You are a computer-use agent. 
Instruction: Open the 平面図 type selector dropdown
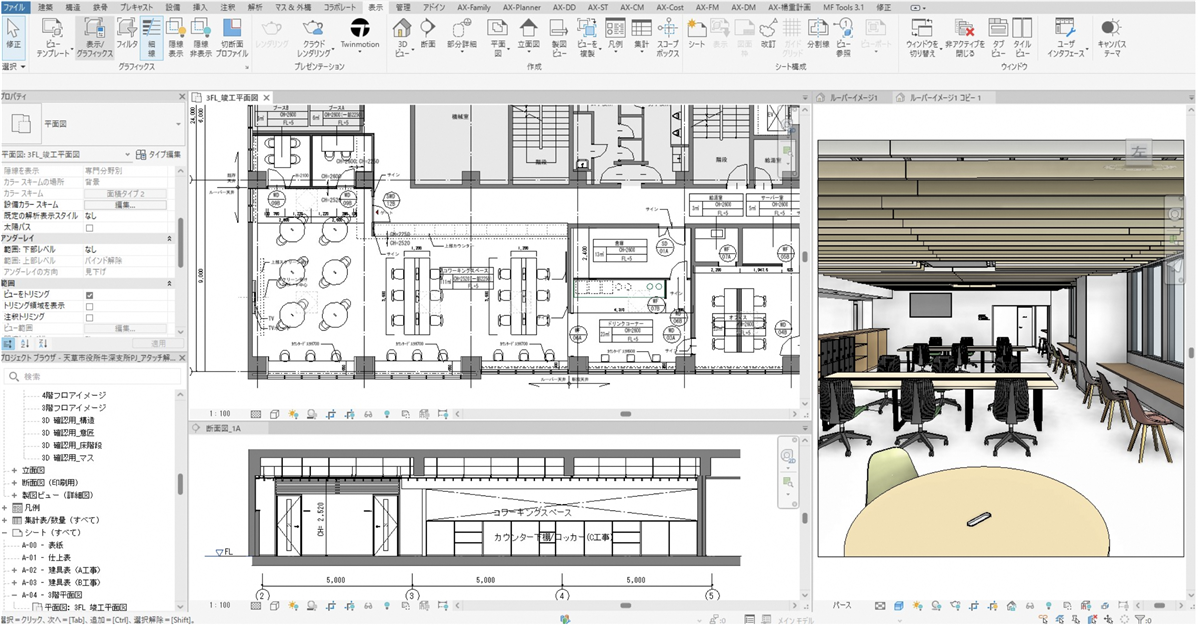(178, 124)
